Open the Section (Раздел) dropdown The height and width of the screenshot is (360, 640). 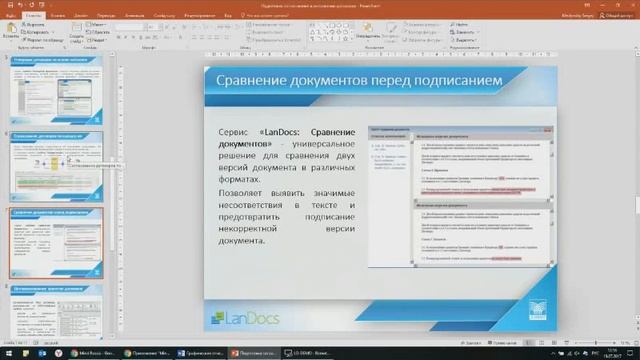97,40
